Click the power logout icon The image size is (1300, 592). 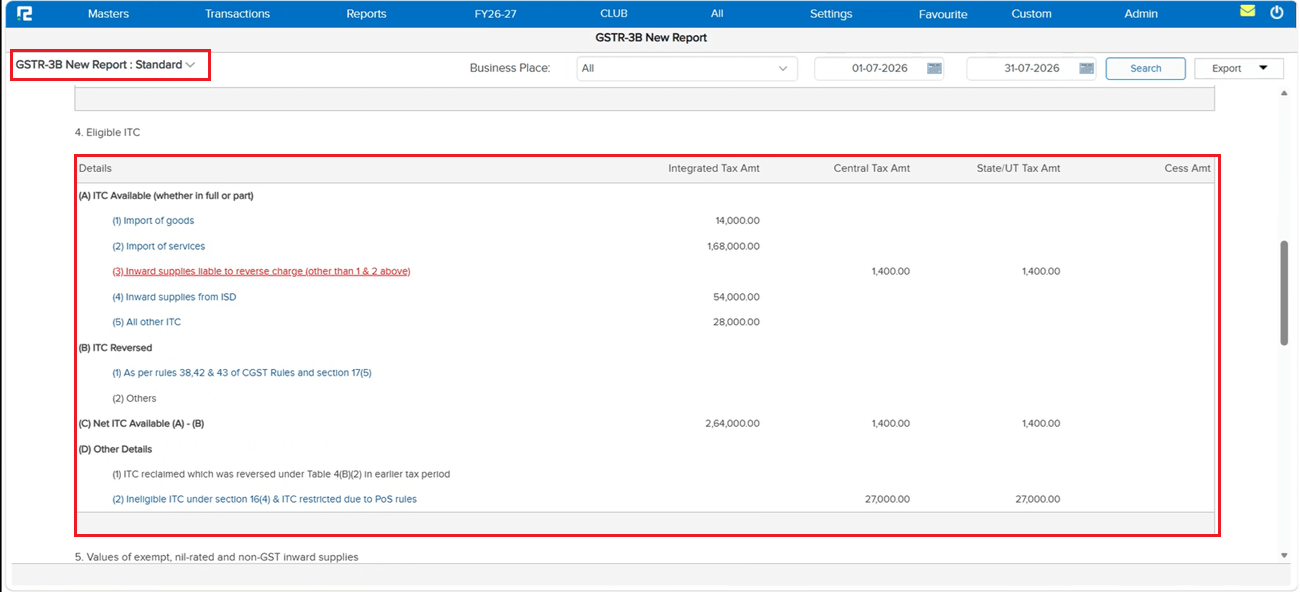click(1277, 13)
